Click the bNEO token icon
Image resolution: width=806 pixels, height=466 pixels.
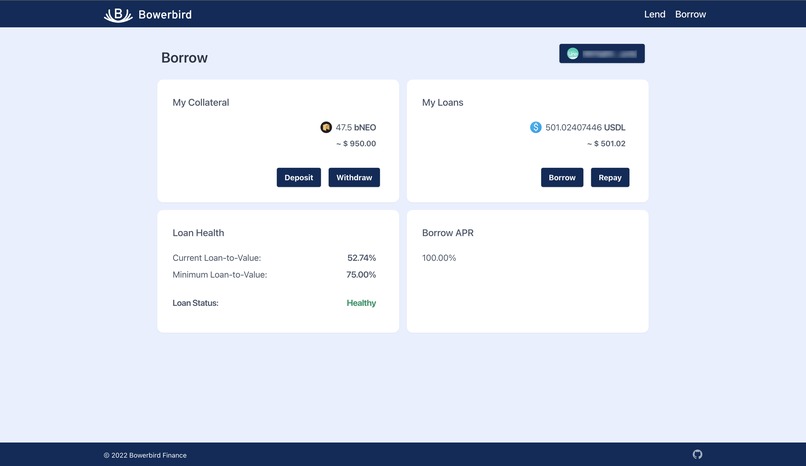click(326, 127)
